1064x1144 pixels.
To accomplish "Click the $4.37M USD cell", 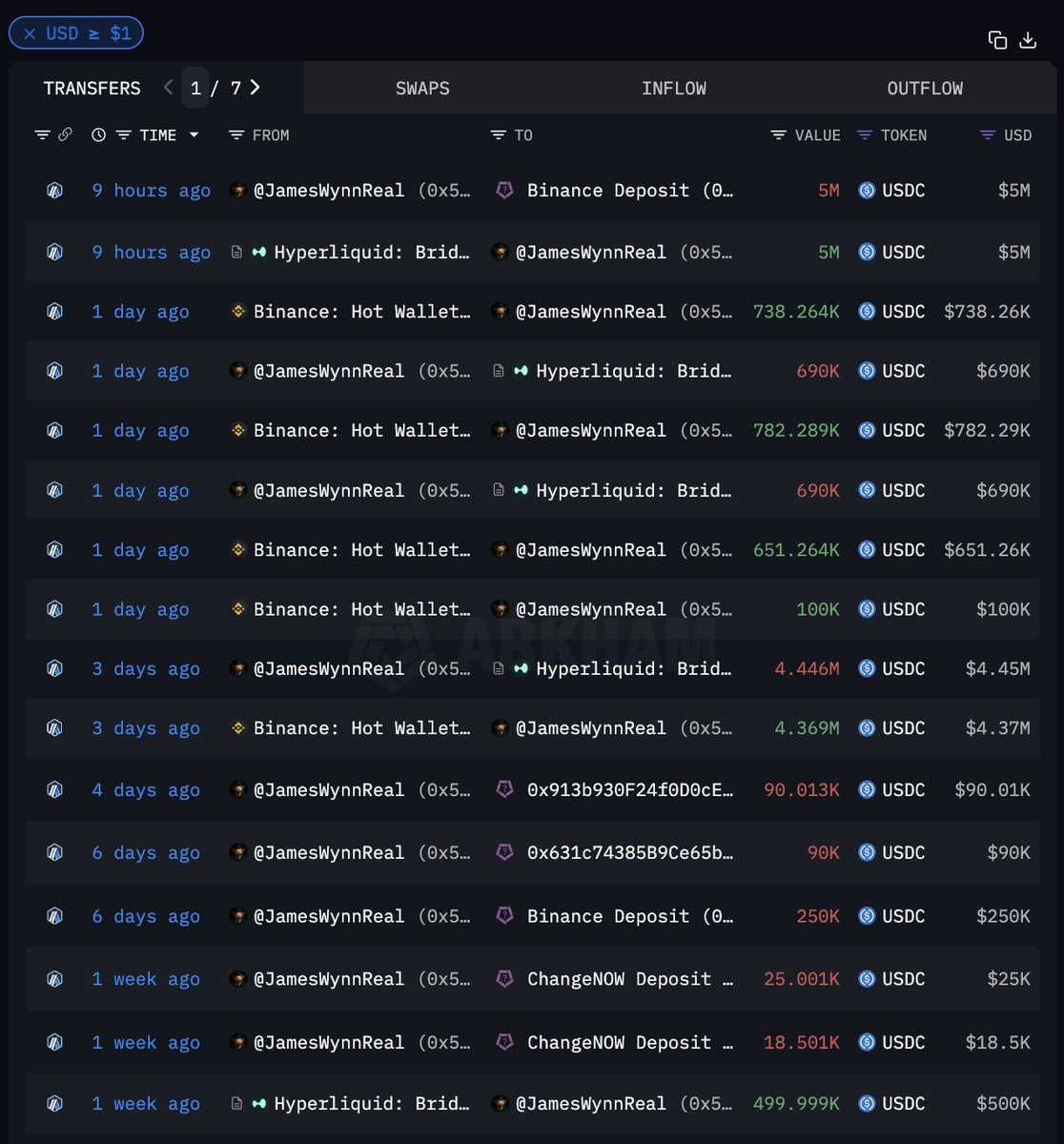I will (997, 728).
